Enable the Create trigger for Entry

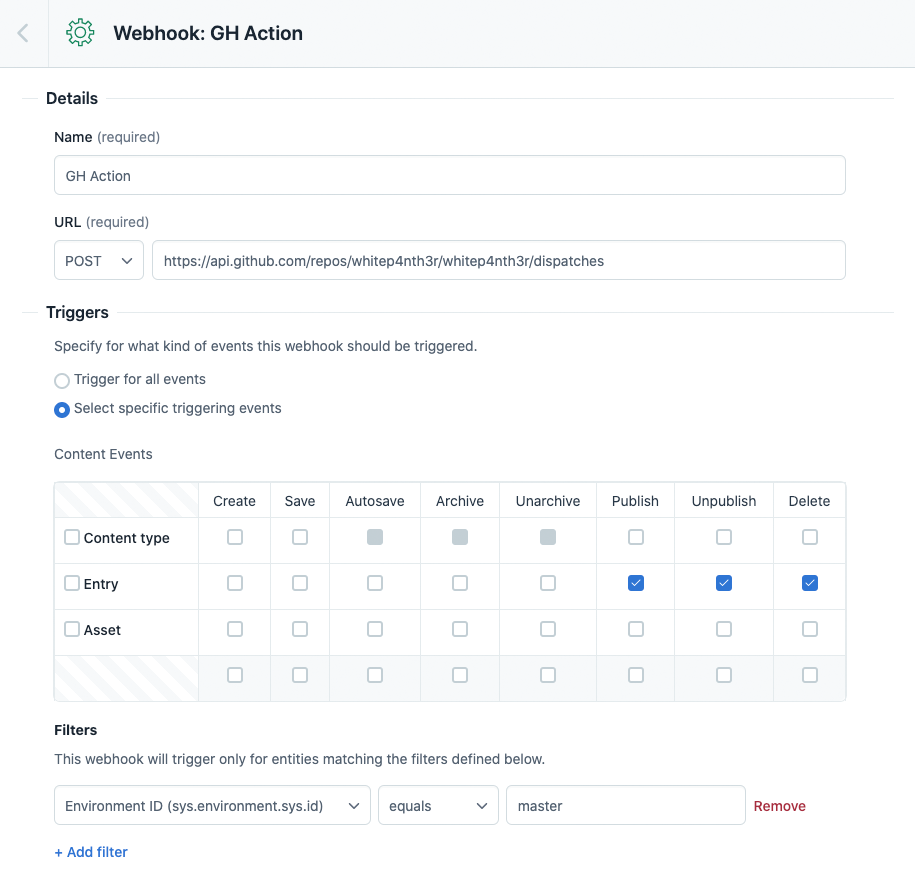(x=234, y=582)
